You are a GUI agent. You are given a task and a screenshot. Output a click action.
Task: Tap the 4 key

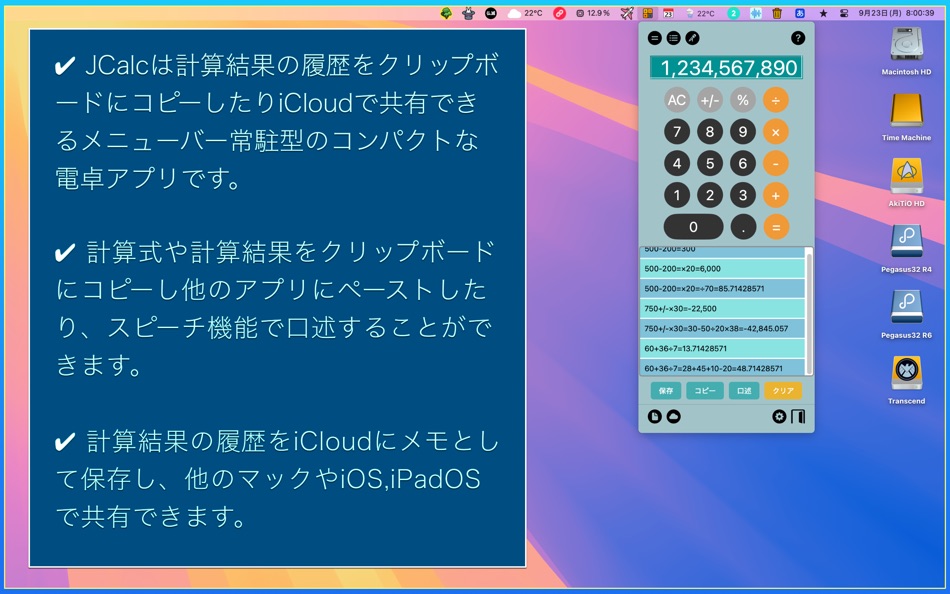pos(677,163)
